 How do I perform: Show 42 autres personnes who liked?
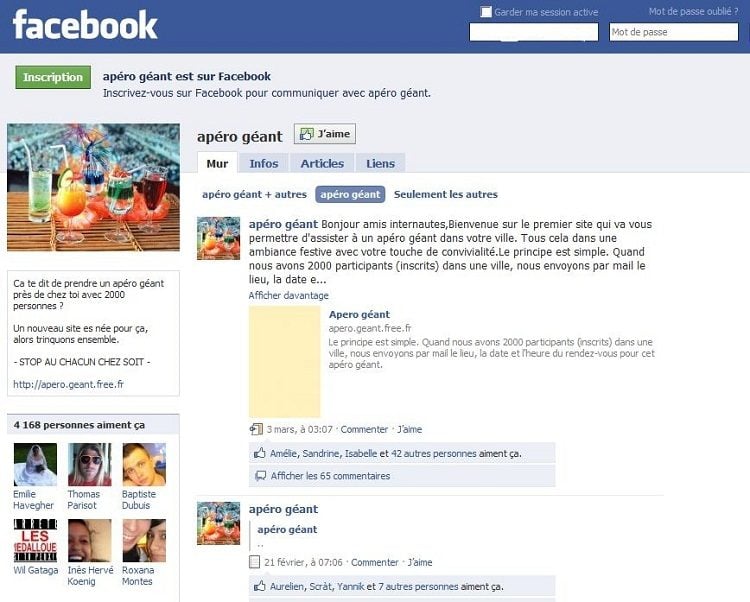[x=434, y=453]
